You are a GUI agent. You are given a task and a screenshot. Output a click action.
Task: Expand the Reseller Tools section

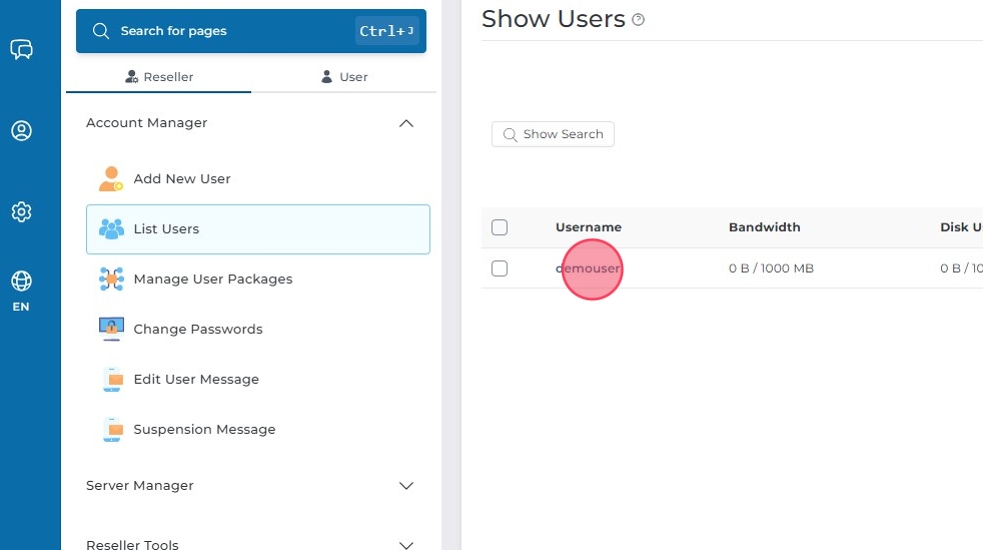click(x=406, y=544)
